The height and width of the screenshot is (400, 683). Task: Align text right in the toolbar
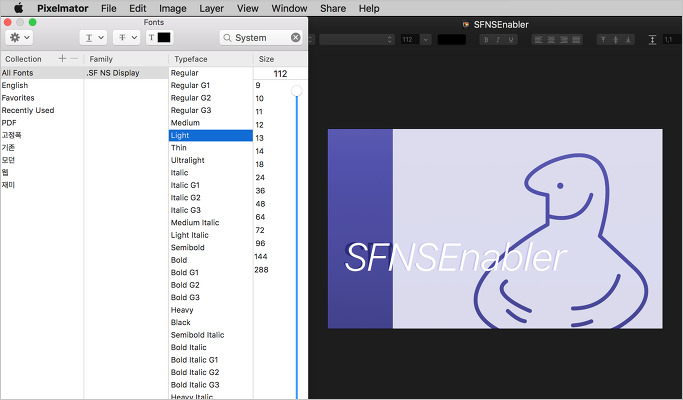coord(564,40)
